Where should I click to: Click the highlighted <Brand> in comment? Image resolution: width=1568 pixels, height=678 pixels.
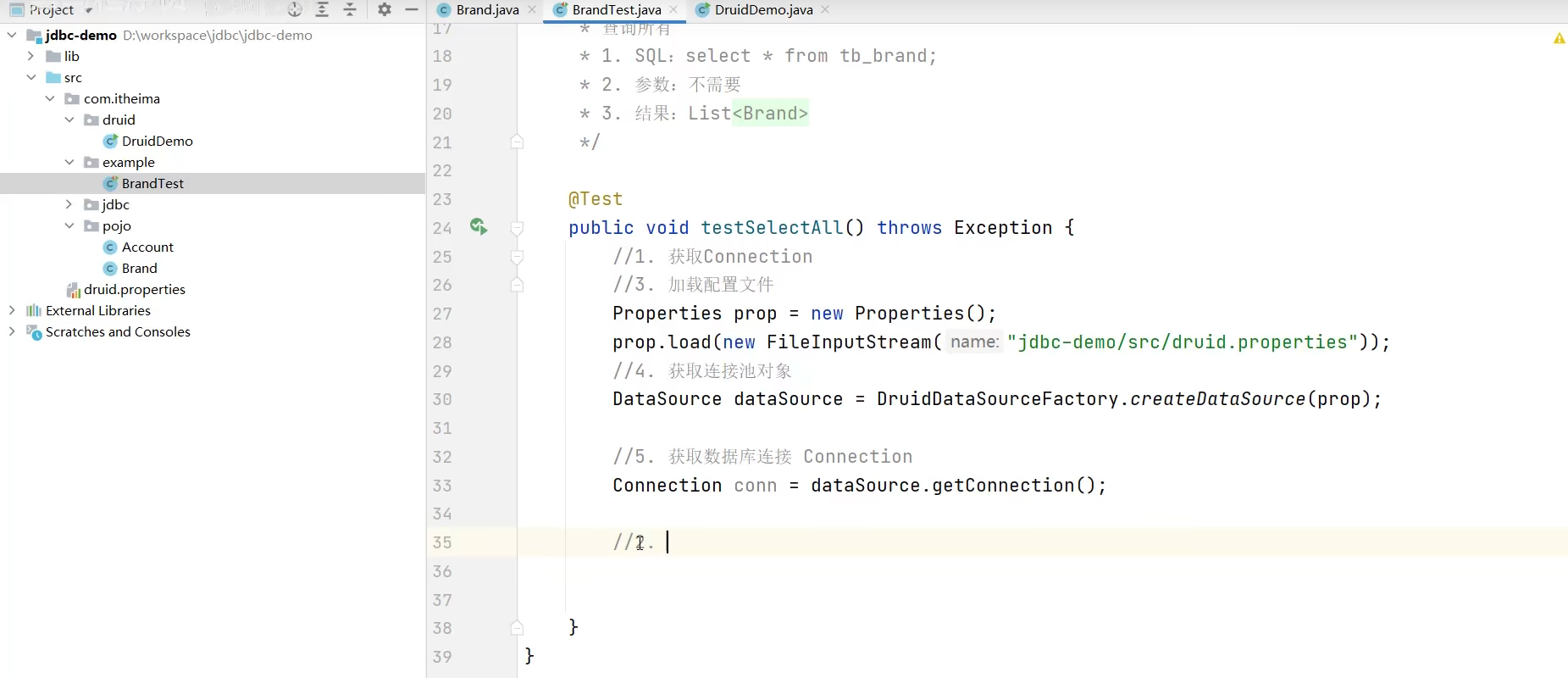point(770,114)
